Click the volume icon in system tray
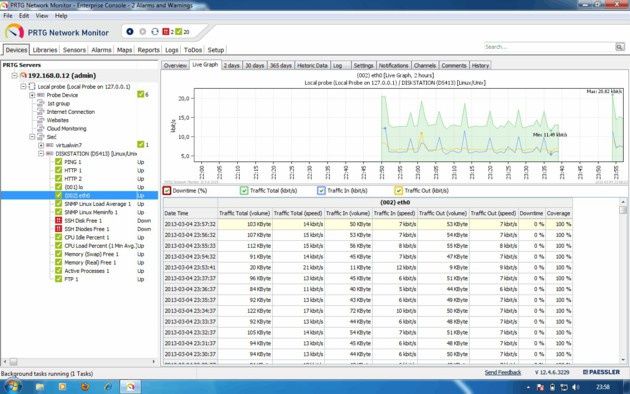This screenshot has width=630, height=394. coord(576,387)
